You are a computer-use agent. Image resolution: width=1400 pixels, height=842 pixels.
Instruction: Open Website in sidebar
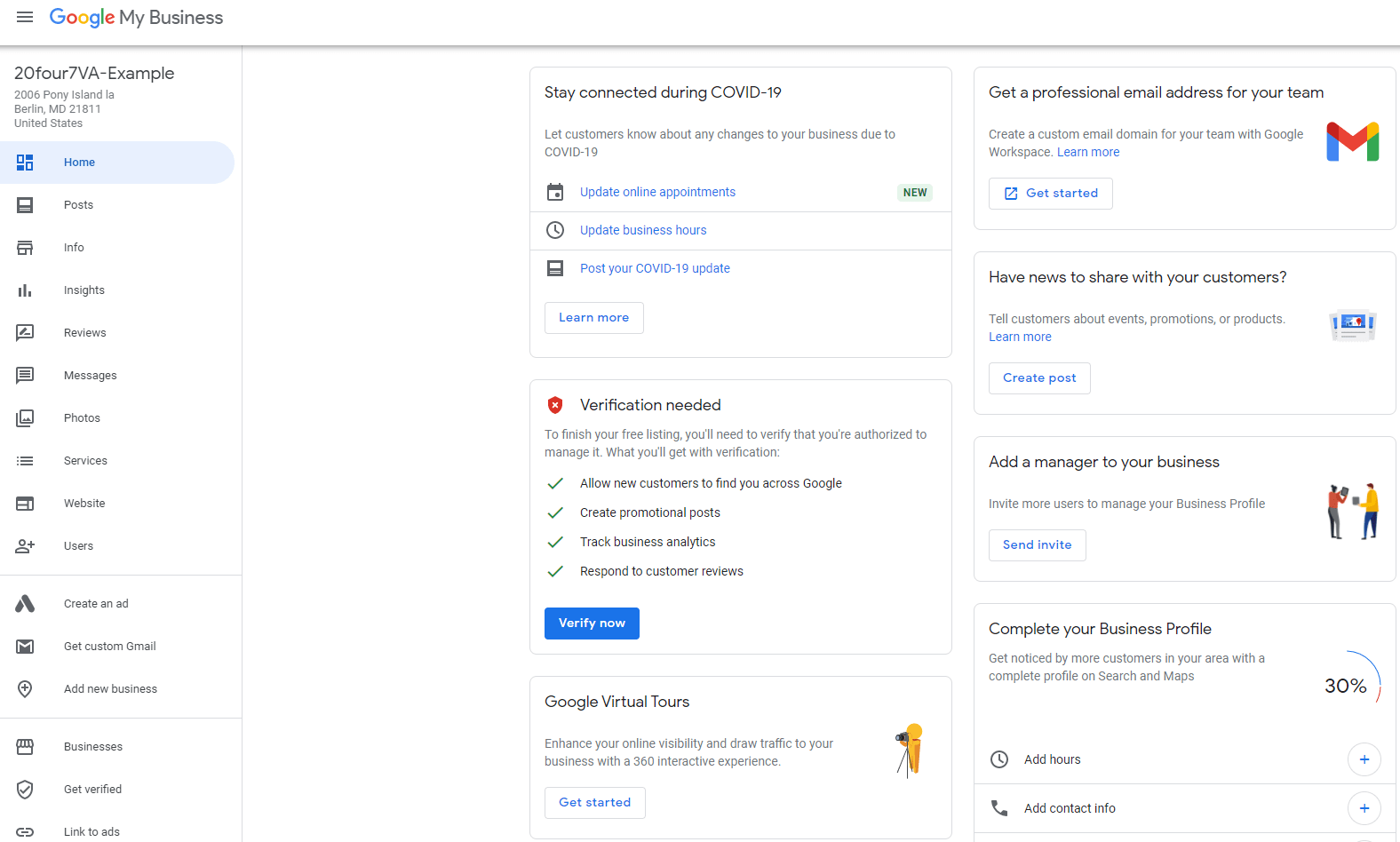pyautogui.click(x=117, y=504)
